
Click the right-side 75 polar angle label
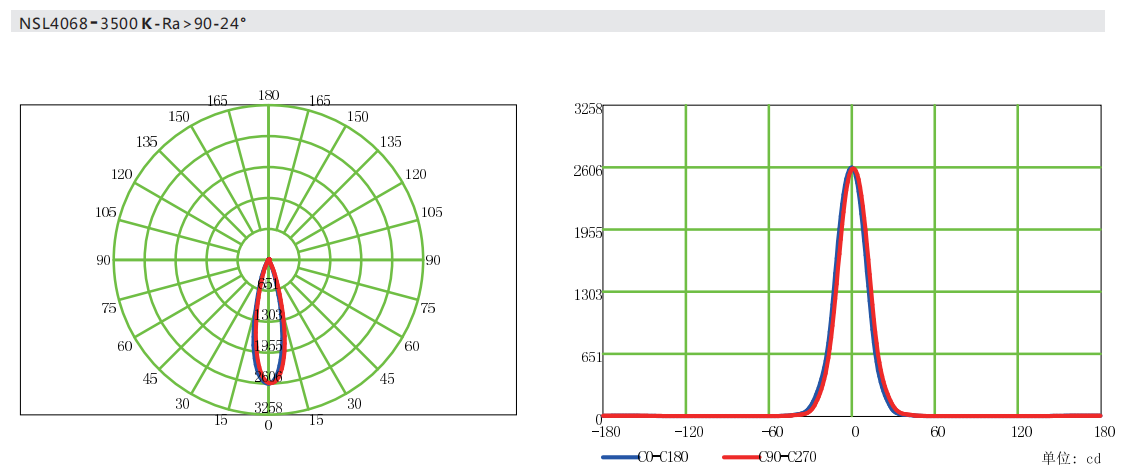pyautogui.click(x=428, y=308)
